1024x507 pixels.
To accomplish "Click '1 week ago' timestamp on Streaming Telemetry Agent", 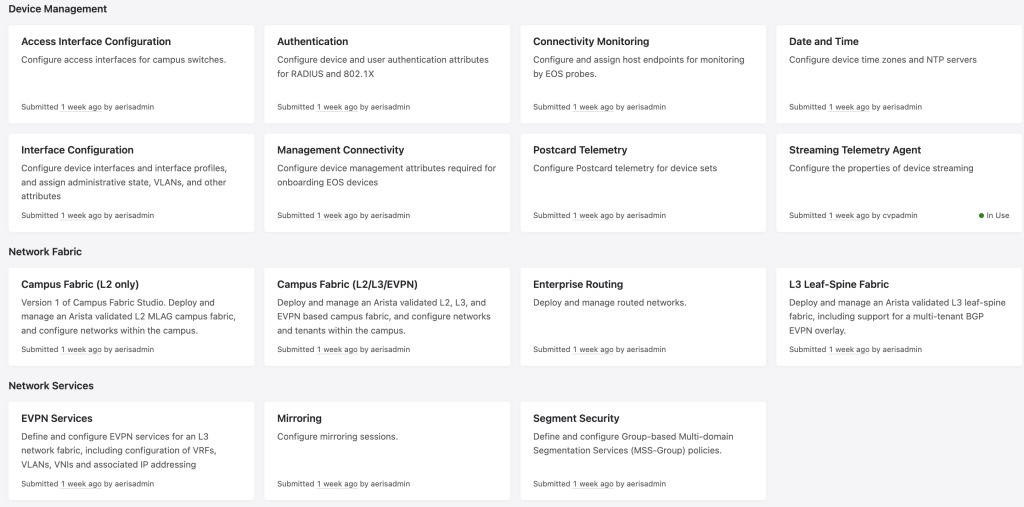I will point(849,216).
